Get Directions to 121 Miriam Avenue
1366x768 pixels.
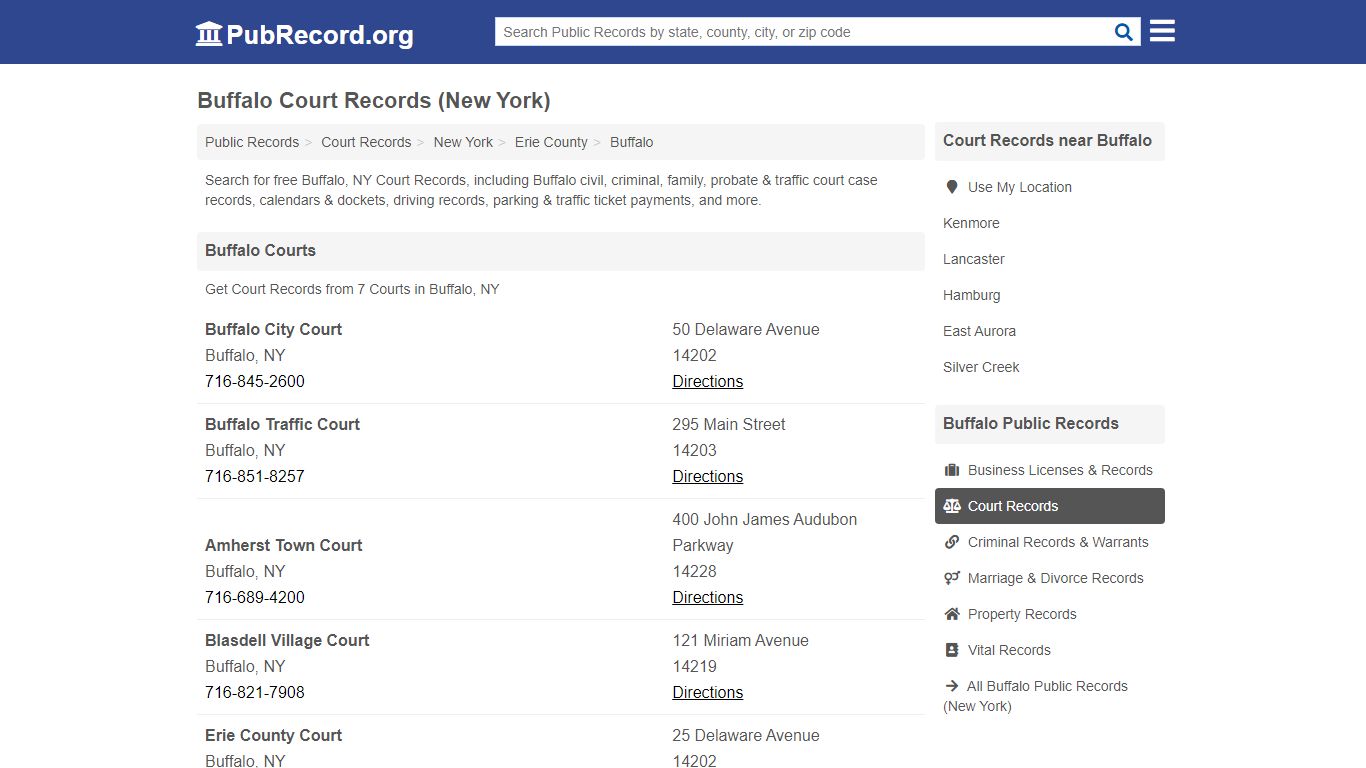pyautogui.click(x=707, y=692)
